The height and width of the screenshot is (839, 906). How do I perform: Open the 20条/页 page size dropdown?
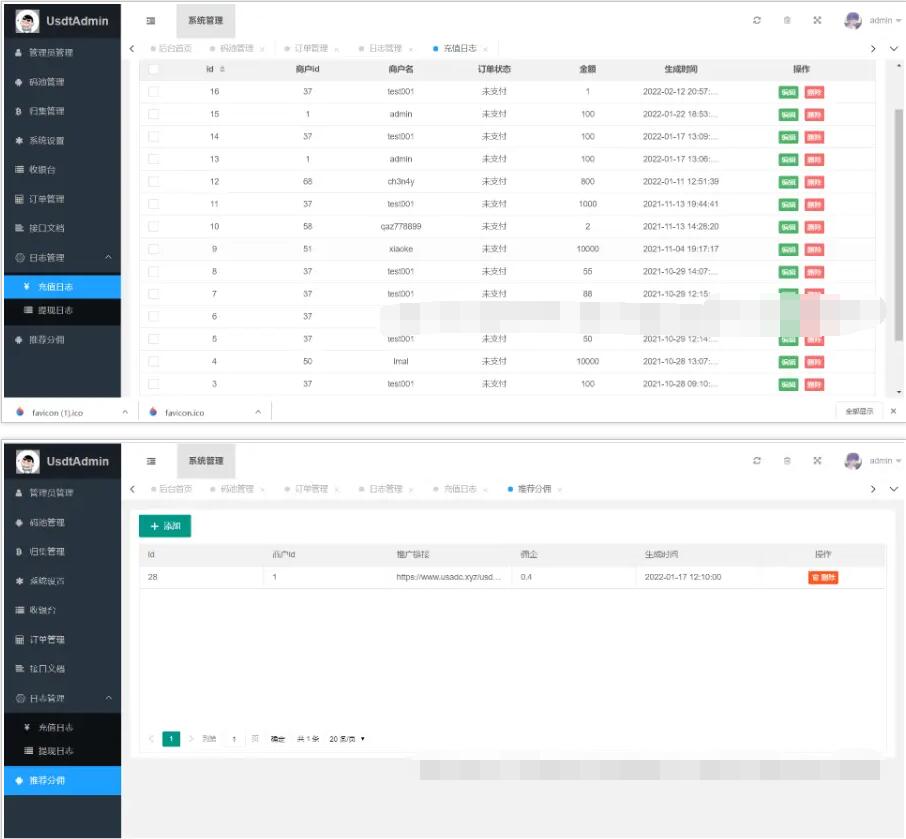click(x=347, y=739)
